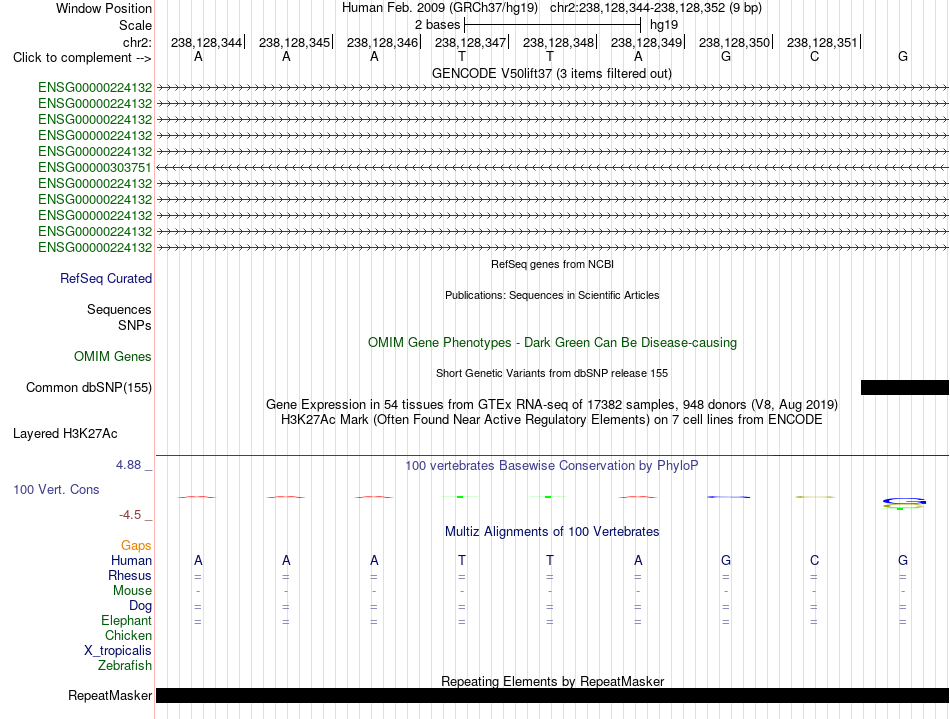Click the Chicken species label
Image resolution: width=950 pixels, height=719 pixels.
128,635
